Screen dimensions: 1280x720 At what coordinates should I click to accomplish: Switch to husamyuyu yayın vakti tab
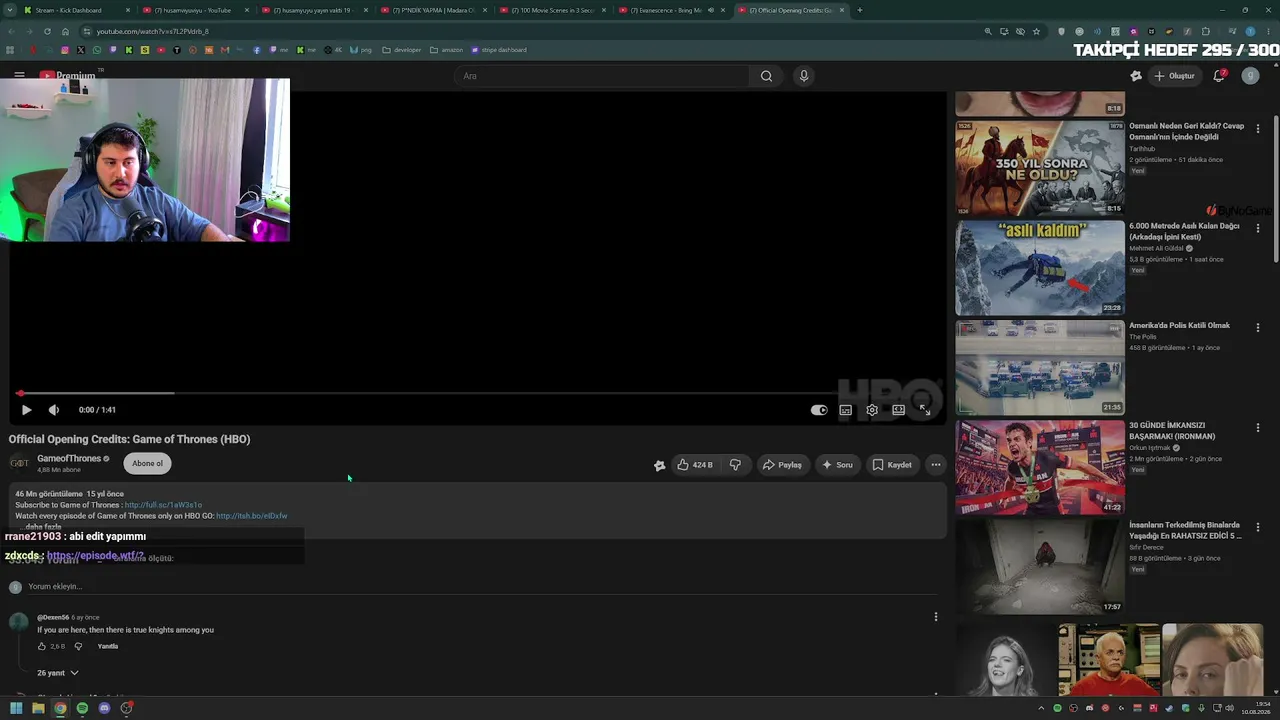pyautogui.click(x=313, y=10)
